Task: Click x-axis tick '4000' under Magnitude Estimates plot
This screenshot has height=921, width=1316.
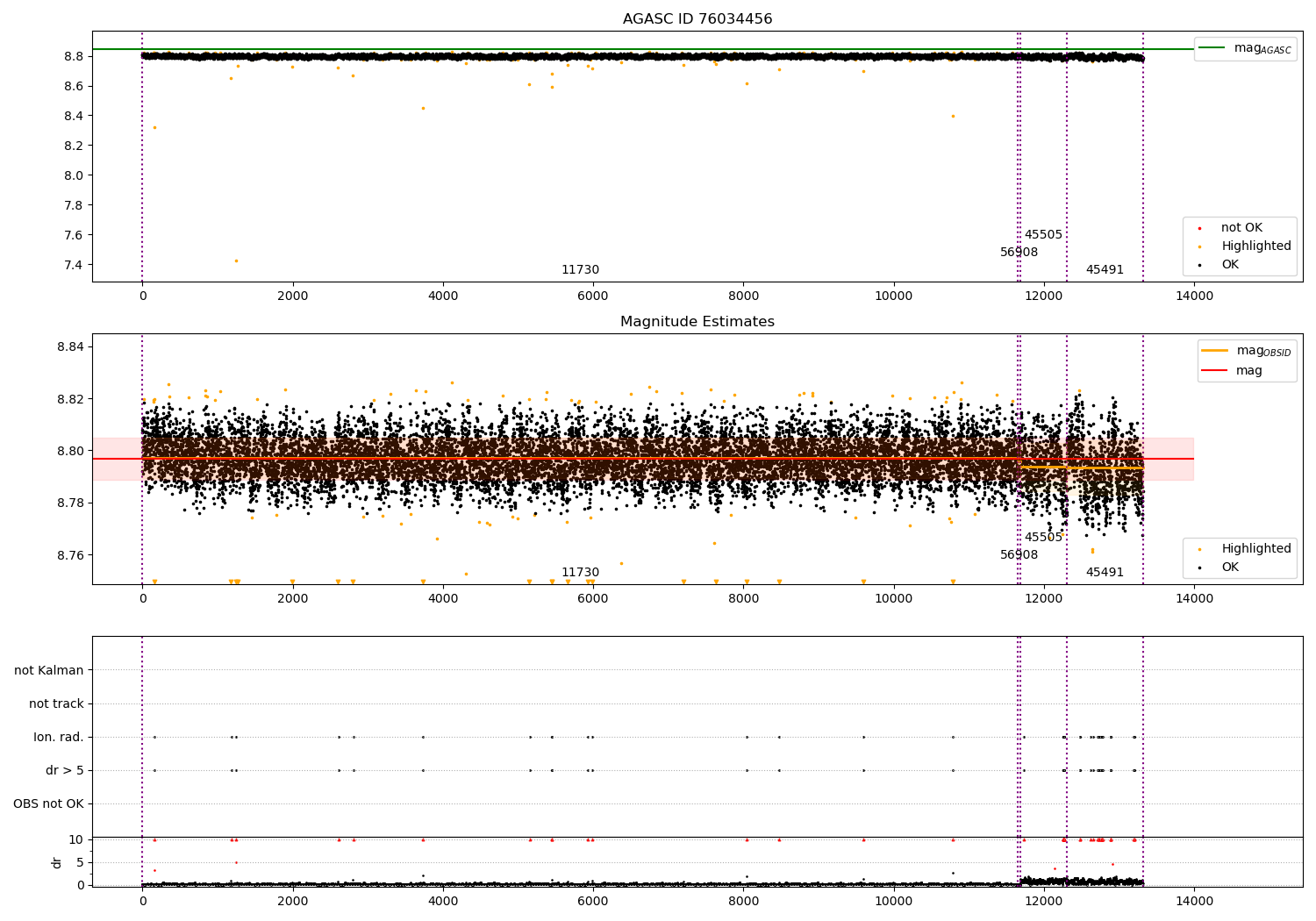Action: pyautogui.click(x=443, y=599)
